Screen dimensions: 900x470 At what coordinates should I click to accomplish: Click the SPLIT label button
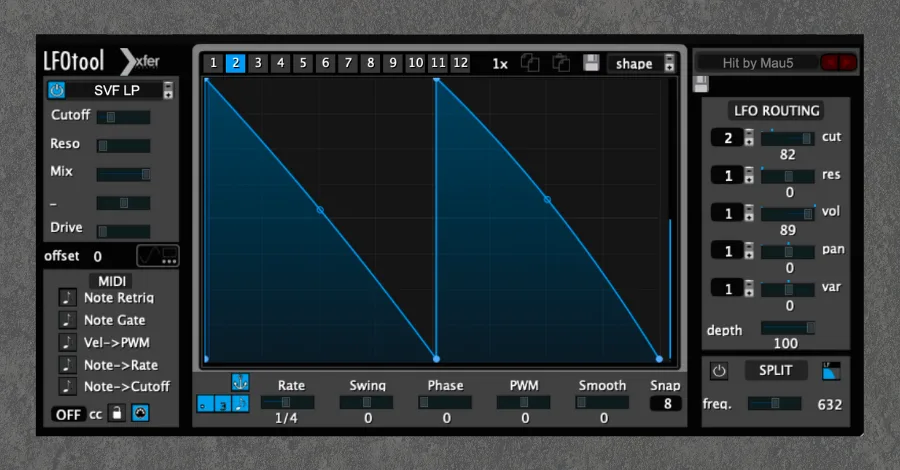[775, 371]
